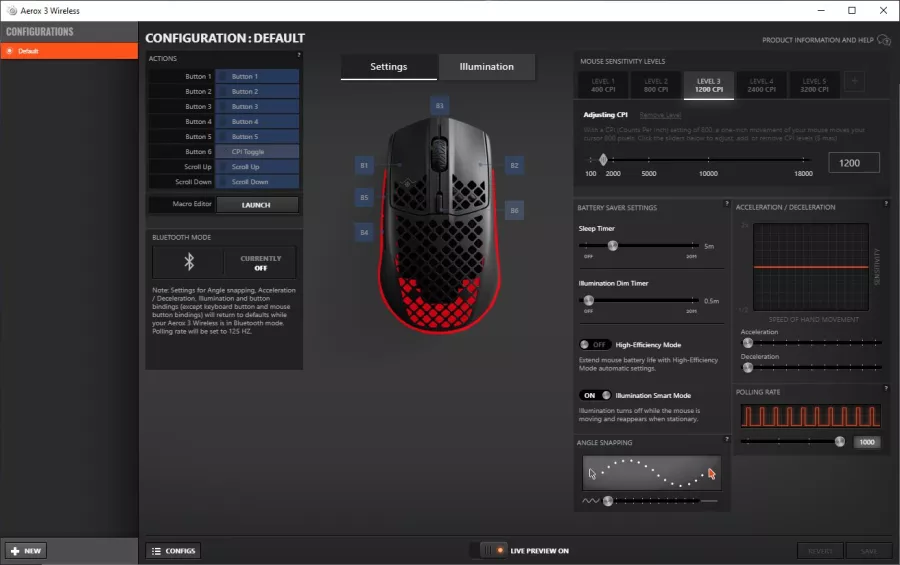900x565 pixels.
Task: Select the Default configuration
Action: pos(69,51)
